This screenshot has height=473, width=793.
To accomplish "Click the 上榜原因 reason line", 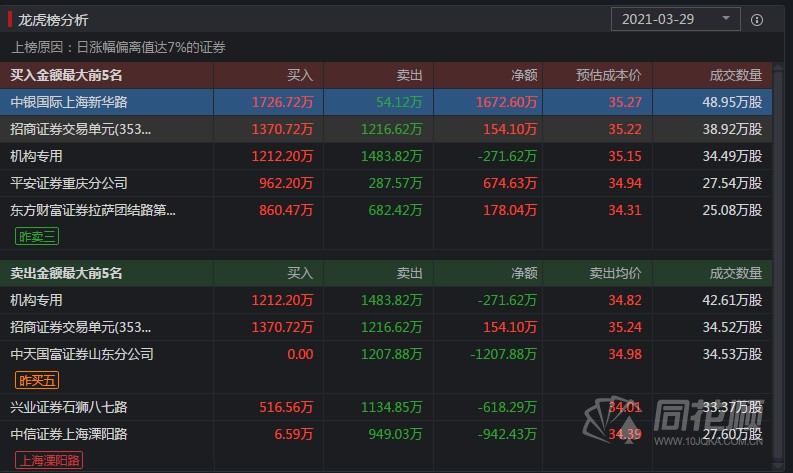I will 118,48.
